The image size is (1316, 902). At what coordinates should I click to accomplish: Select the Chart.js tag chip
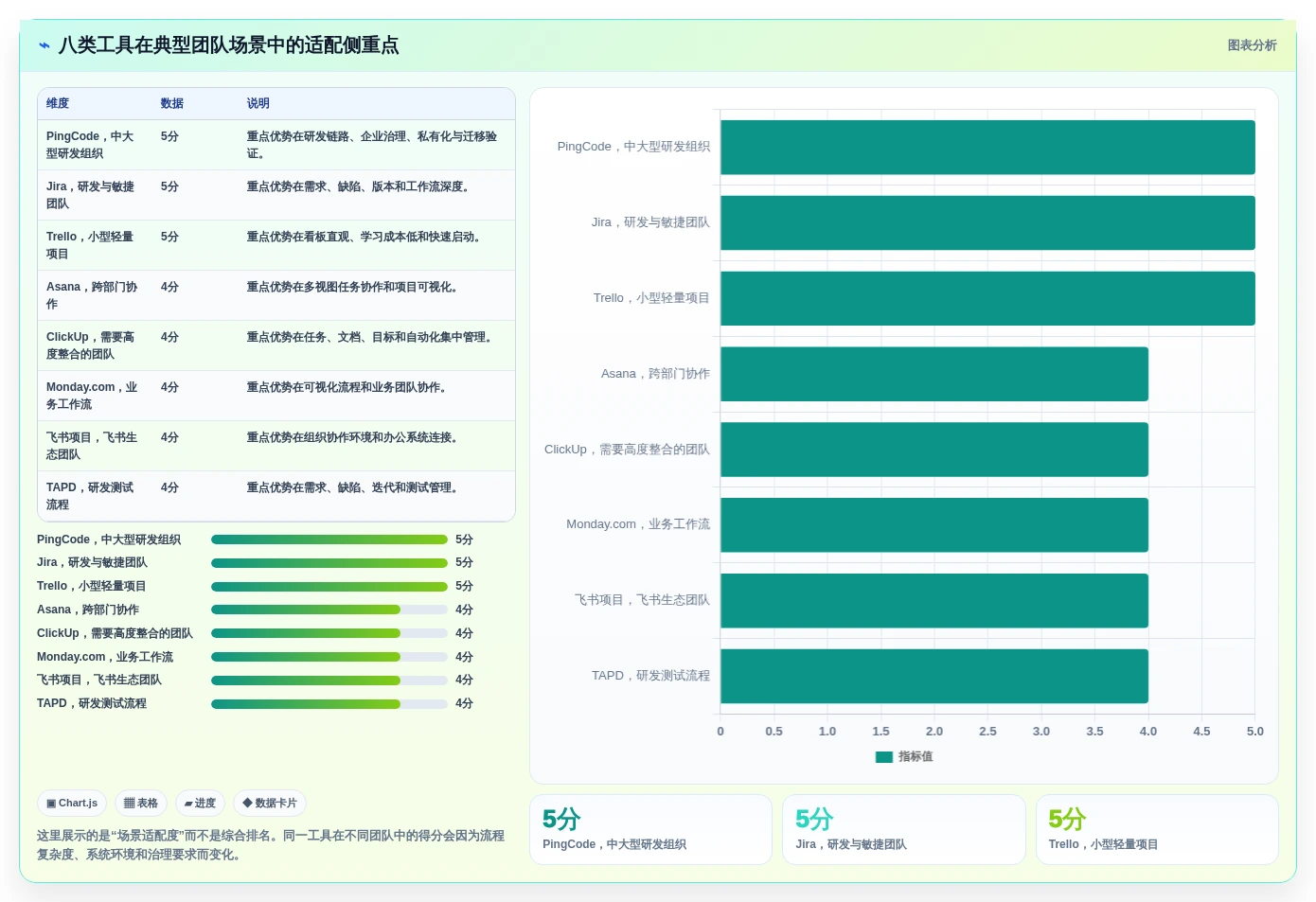(x=72, y=803)
